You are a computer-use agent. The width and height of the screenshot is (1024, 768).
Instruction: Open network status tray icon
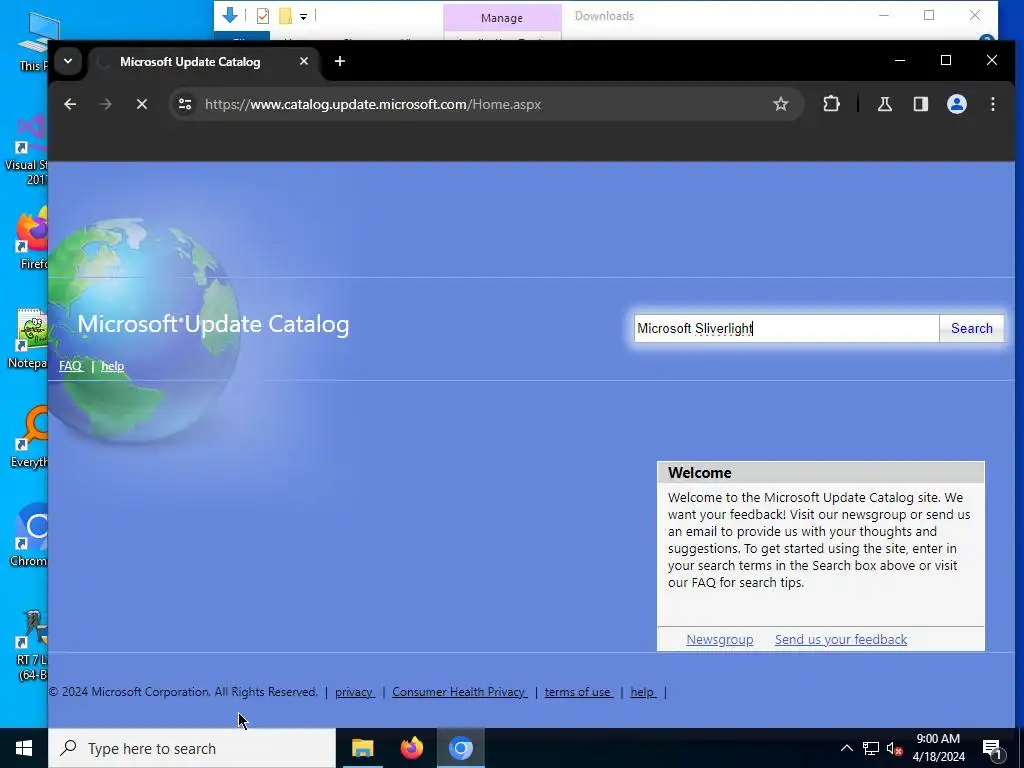(871, 748)
